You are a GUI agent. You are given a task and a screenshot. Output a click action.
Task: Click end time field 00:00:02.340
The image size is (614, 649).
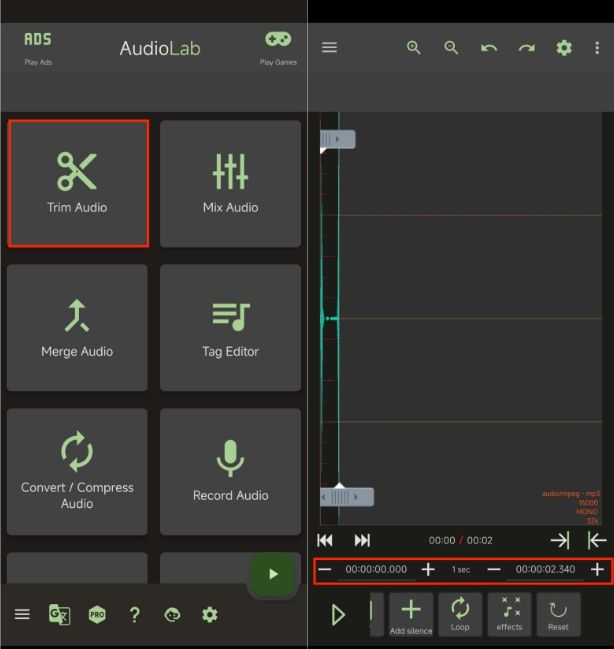[545, 570]
